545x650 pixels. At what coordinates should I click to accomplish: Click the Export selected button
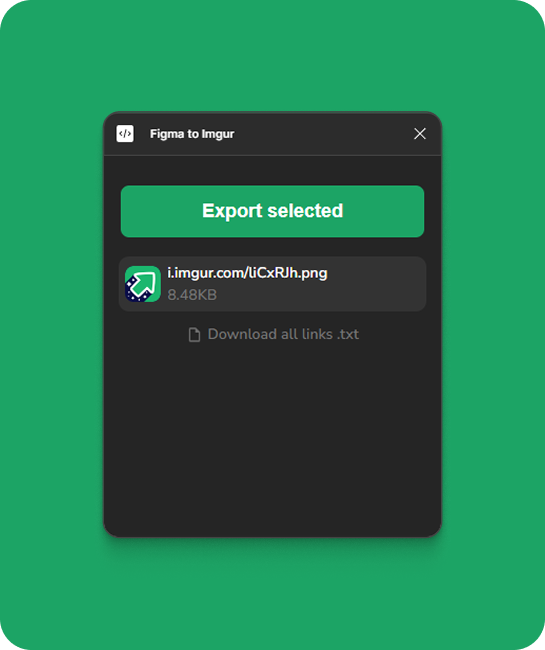pyautogui.click(x=272, y=211)
